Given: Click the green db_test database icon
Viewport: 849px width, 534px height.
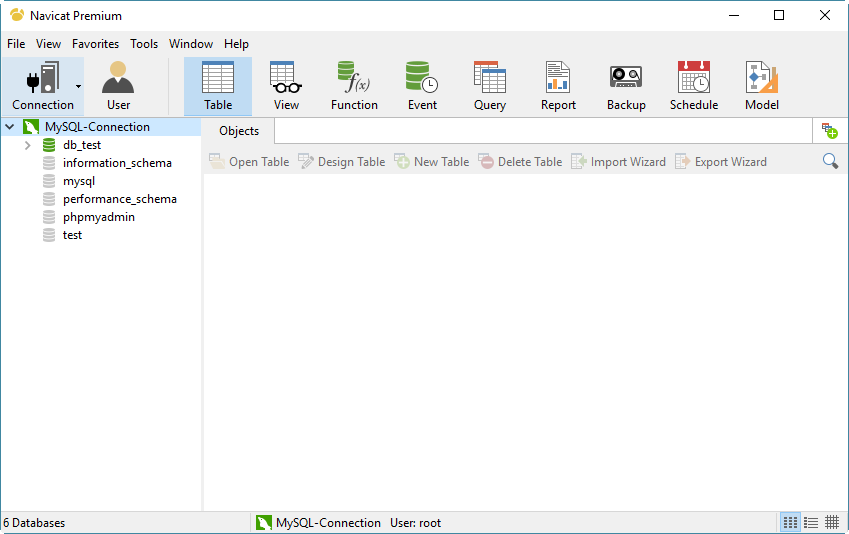Looking at the screenshot, I should click(x=49, y=145).
